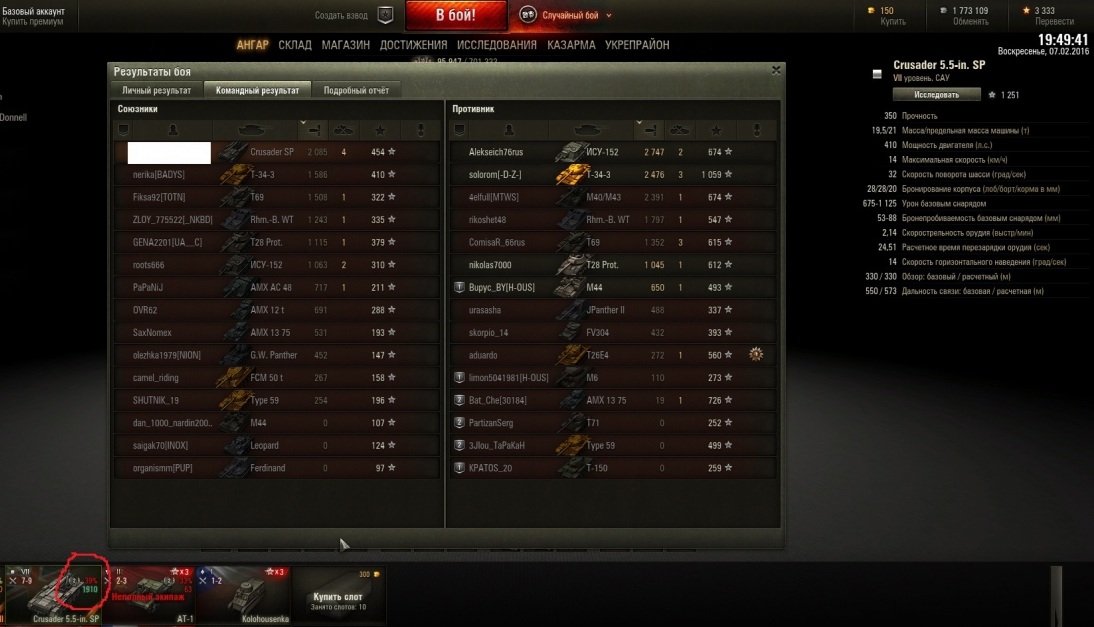
Task: Sort enemies by tank type icon
Action: (x=587, y=130)
